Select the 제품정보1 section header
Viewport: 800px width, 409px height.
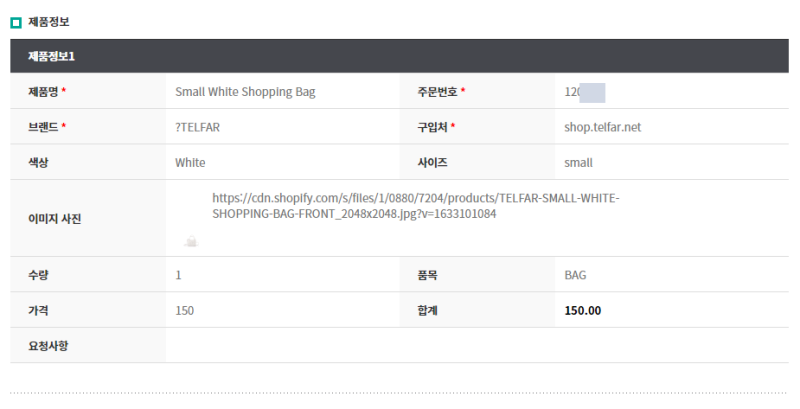(399, 56)
